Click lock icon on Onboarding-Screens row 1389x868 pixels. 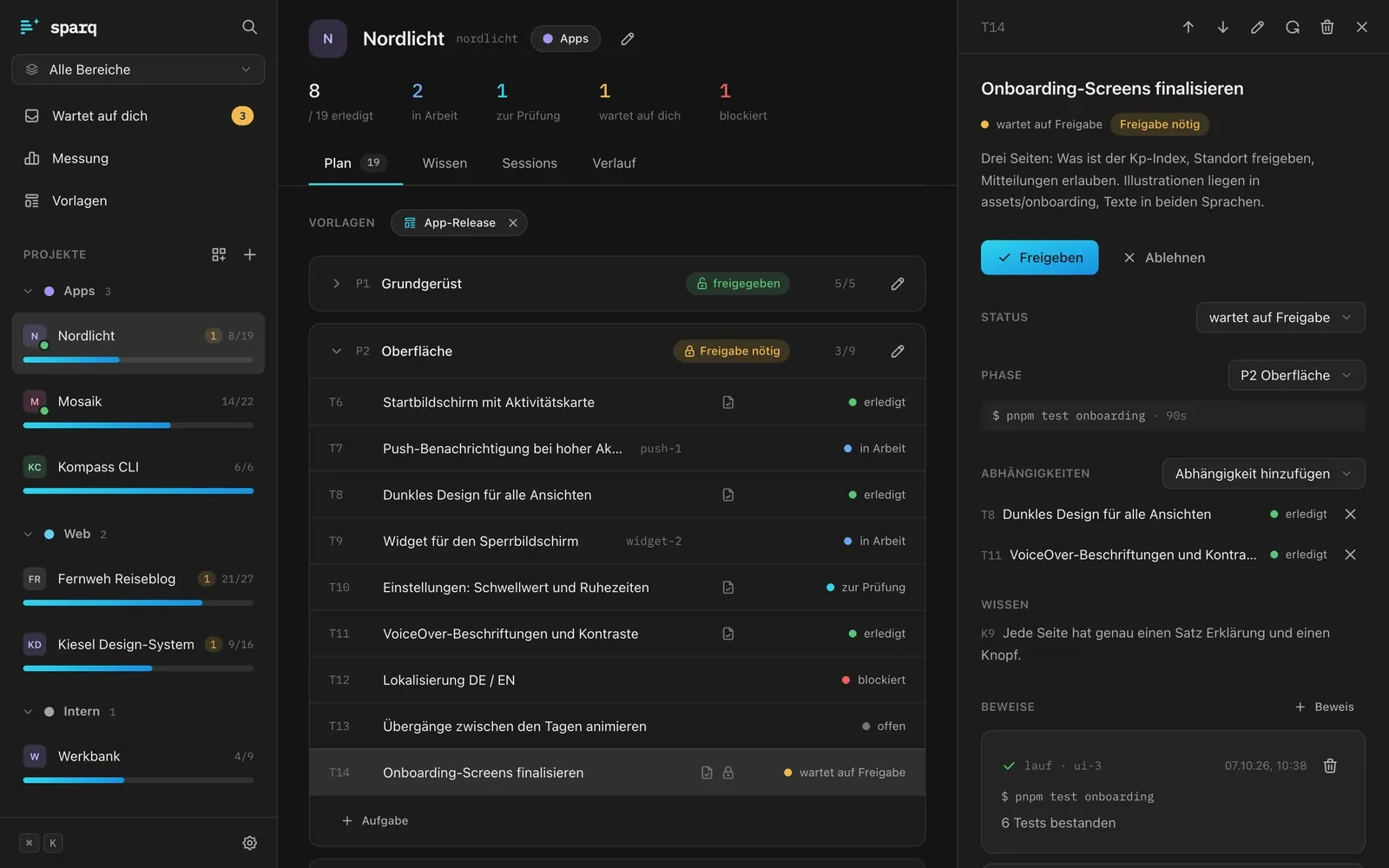[728, 773]
